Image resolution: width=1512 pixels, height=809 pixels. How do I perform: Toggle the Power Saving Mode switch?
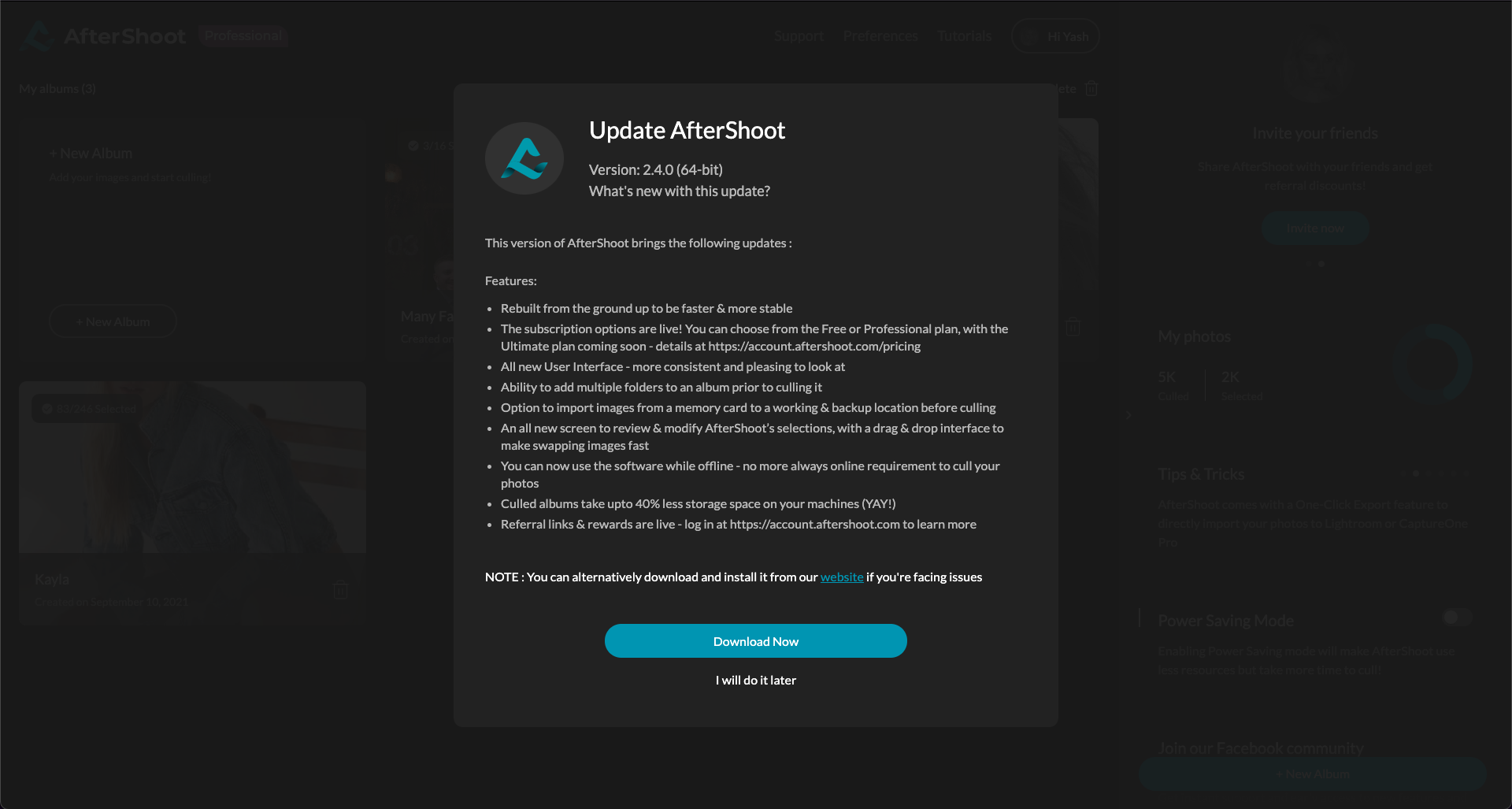coord(1457,617)
